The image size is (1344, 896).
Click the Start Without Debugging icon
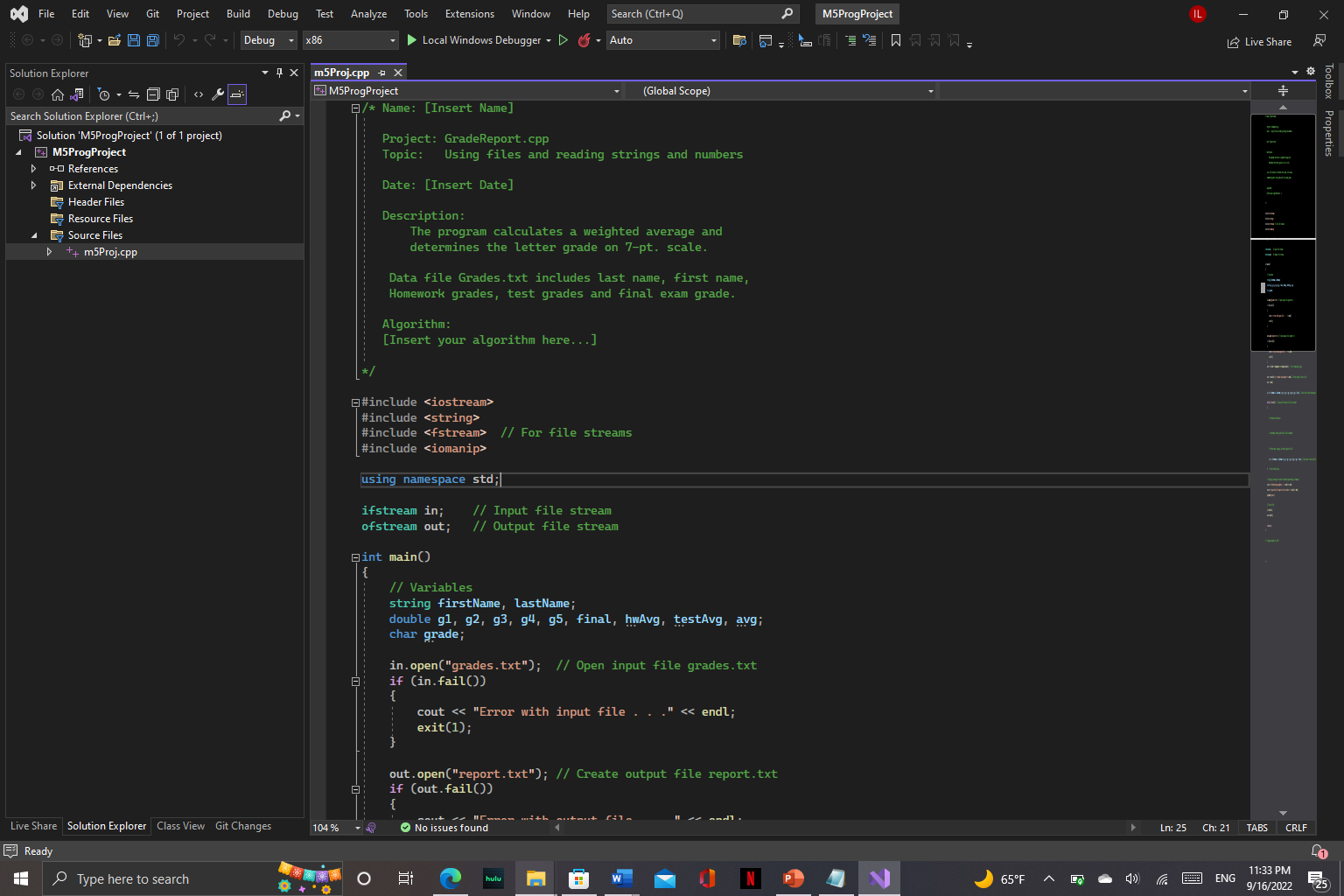[563, 40]
